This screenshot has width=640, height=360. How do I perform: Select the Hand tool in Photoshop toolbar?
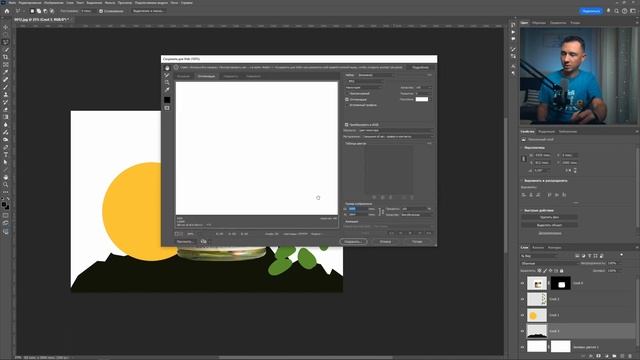(5, 177)
